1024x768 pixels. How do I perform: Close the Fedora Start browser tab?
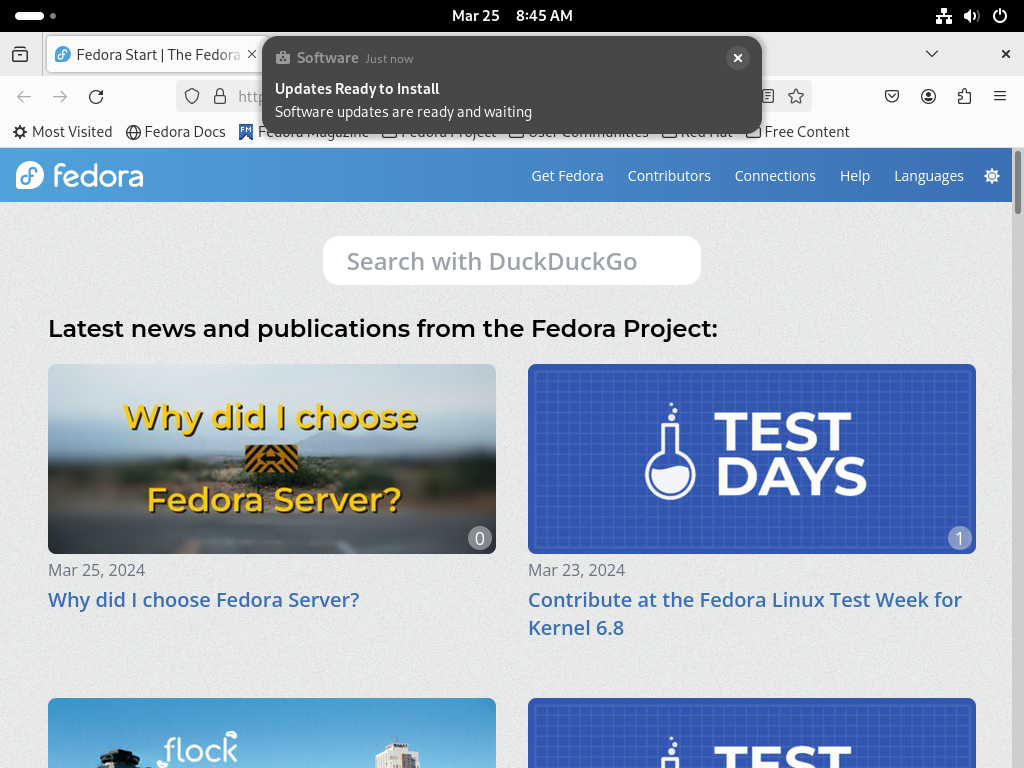click(x=251, y=54)
